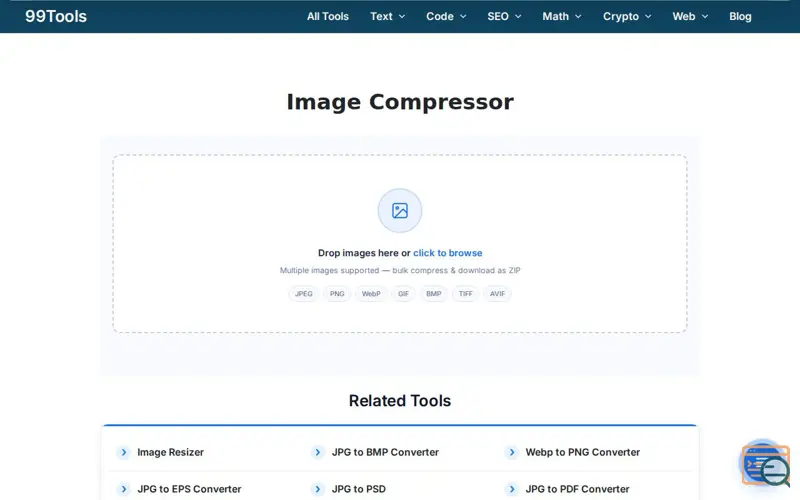Viewport: 800px width, 500px height.
Task: Expand the SEO dropdown menu
Action: [504, 16]
